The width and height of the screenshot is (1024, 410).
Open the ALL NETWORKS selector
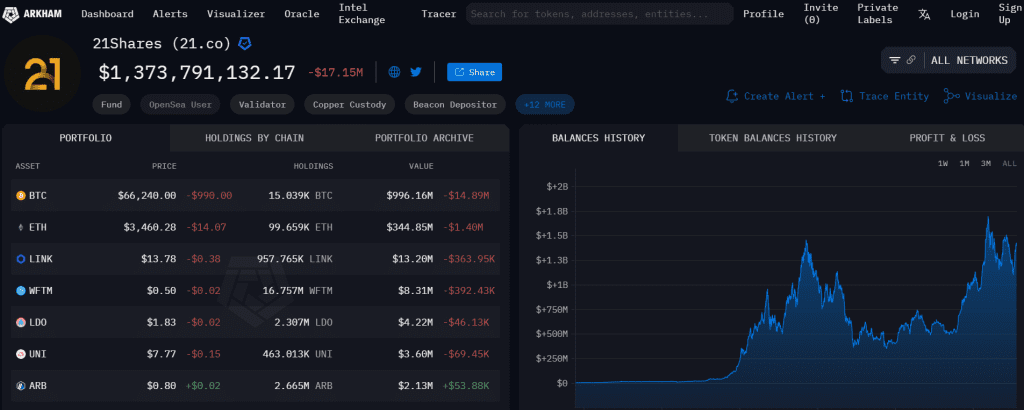[x=969, y=60]
